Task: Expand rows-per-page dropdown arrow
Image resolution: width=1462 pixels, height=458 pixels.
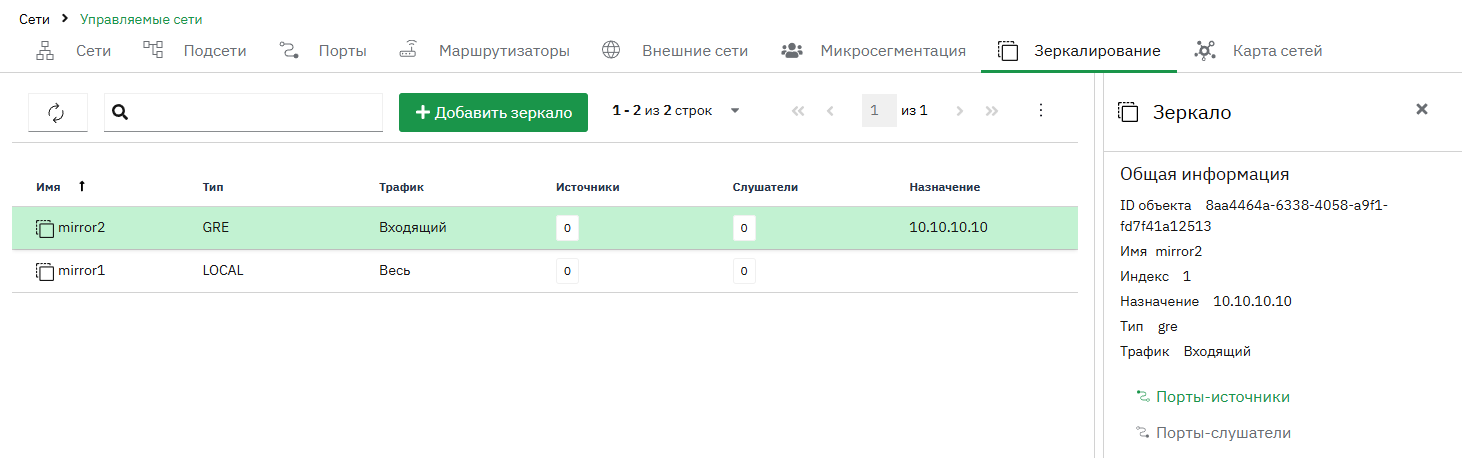Action: 735,111
